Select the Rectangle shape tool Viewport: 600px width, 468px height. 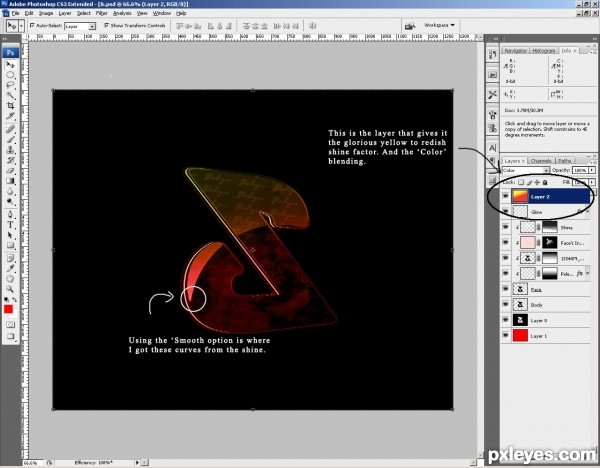pos(10,246)
